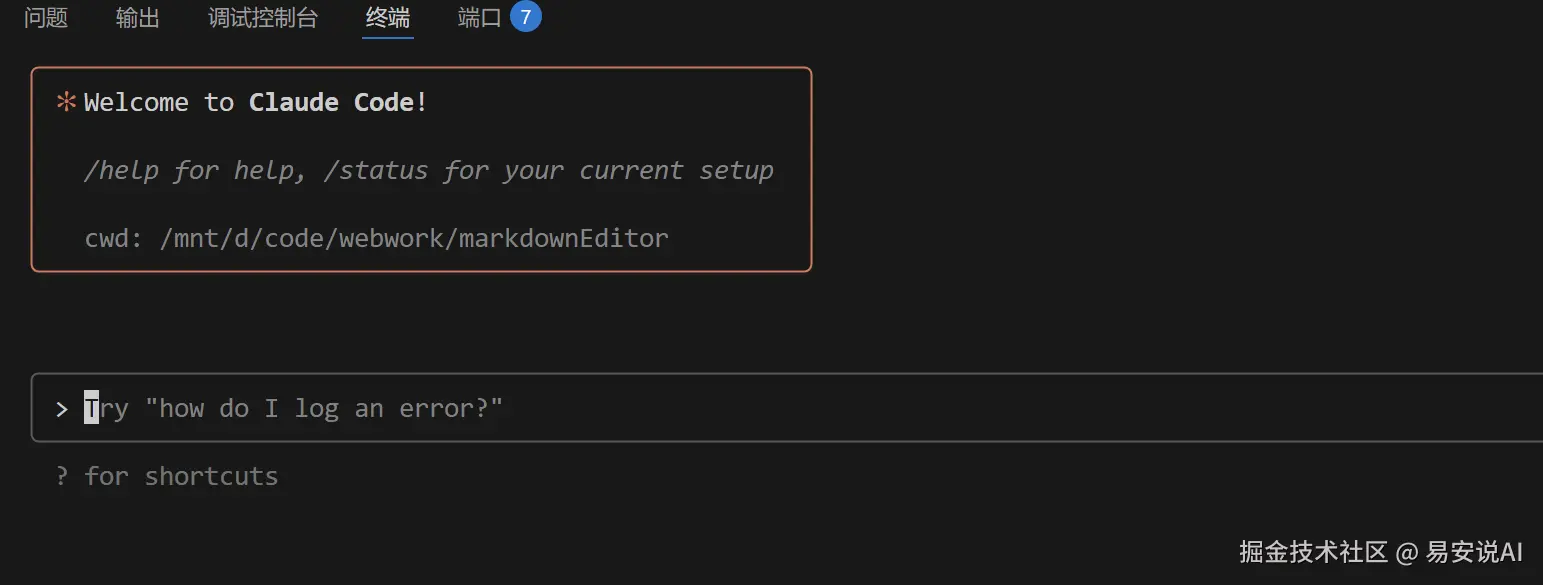This screenshot has height=585, width=1543.
Task: Open the 端口 (Ports) tab
Action: coord(479,18)
